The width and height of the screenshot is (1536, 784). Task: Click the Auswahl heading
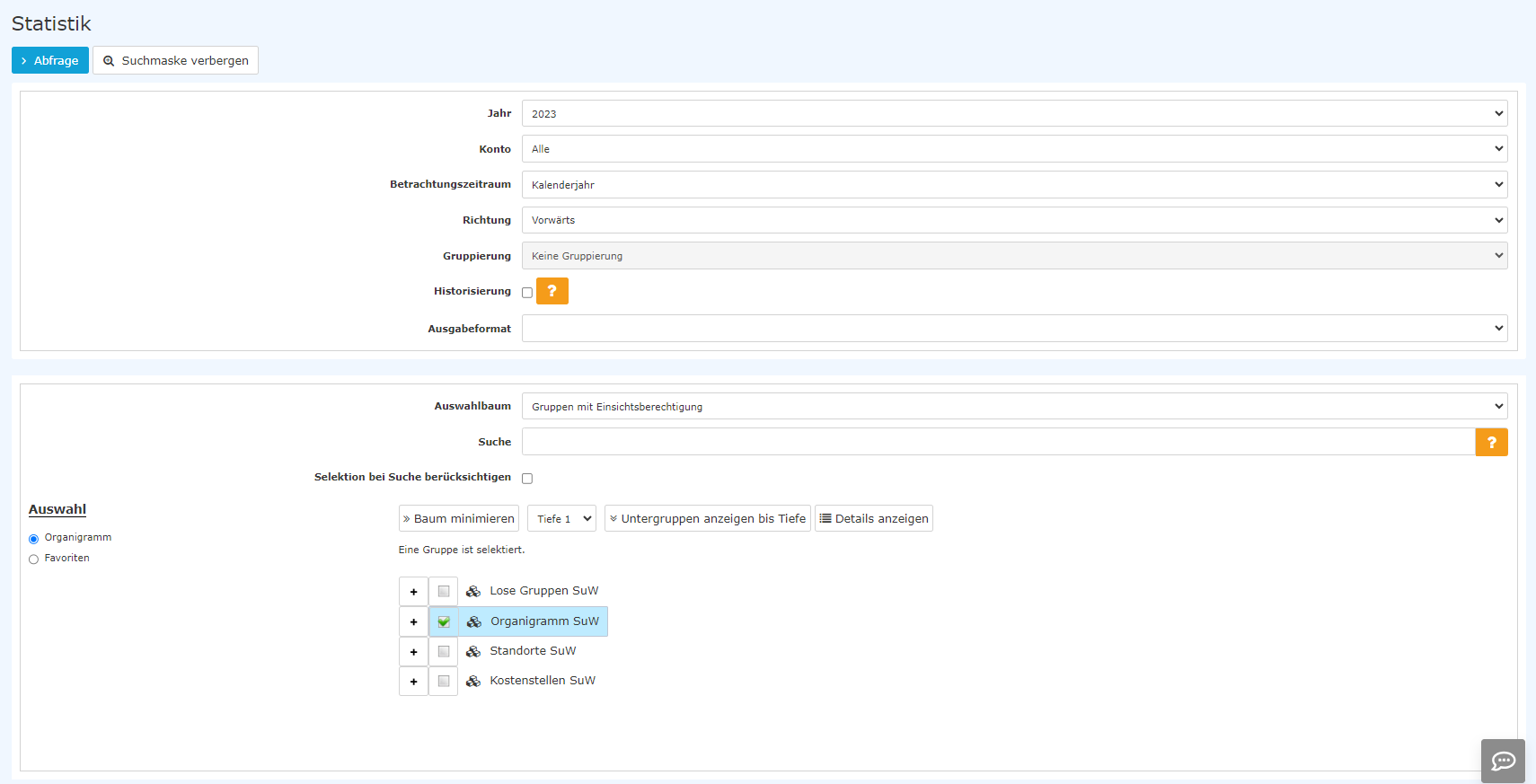click(57, 509)
